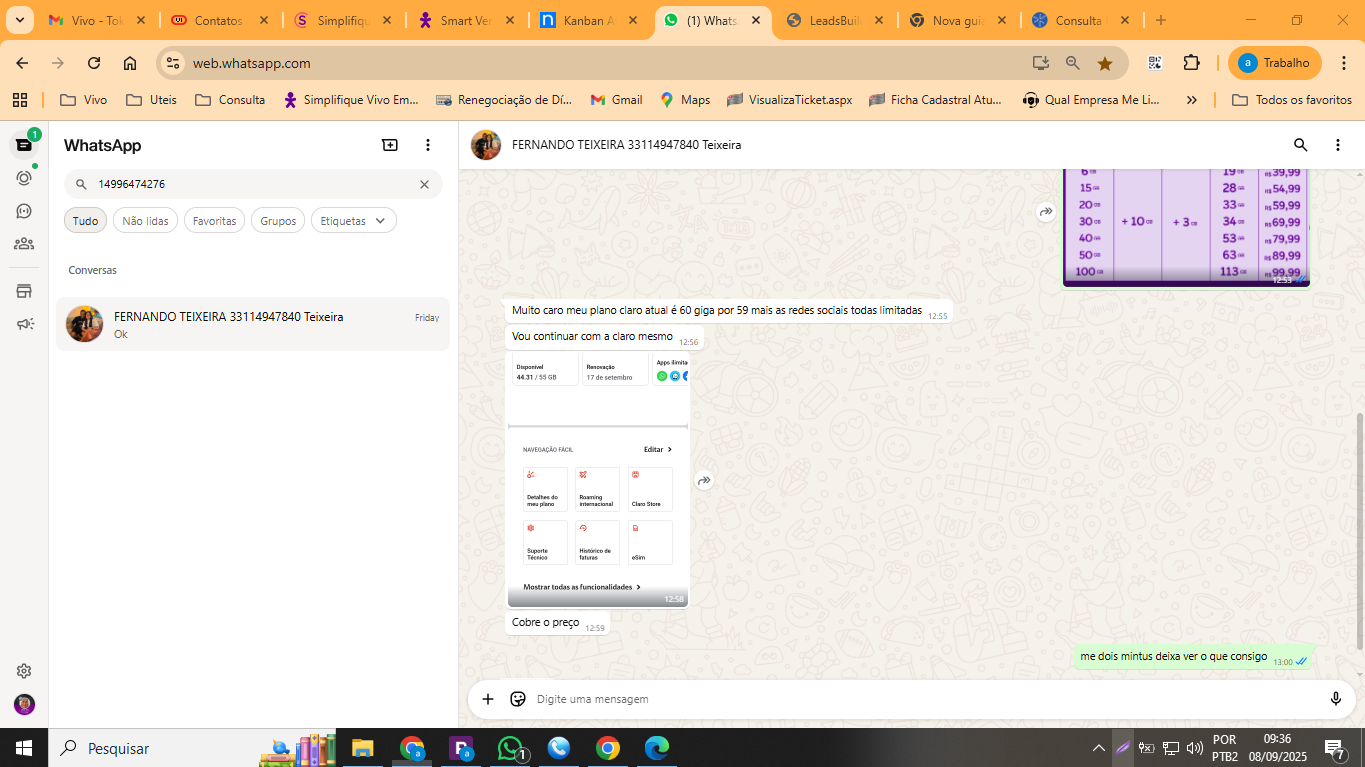Open the WhatsApp chat list menu

428,145
